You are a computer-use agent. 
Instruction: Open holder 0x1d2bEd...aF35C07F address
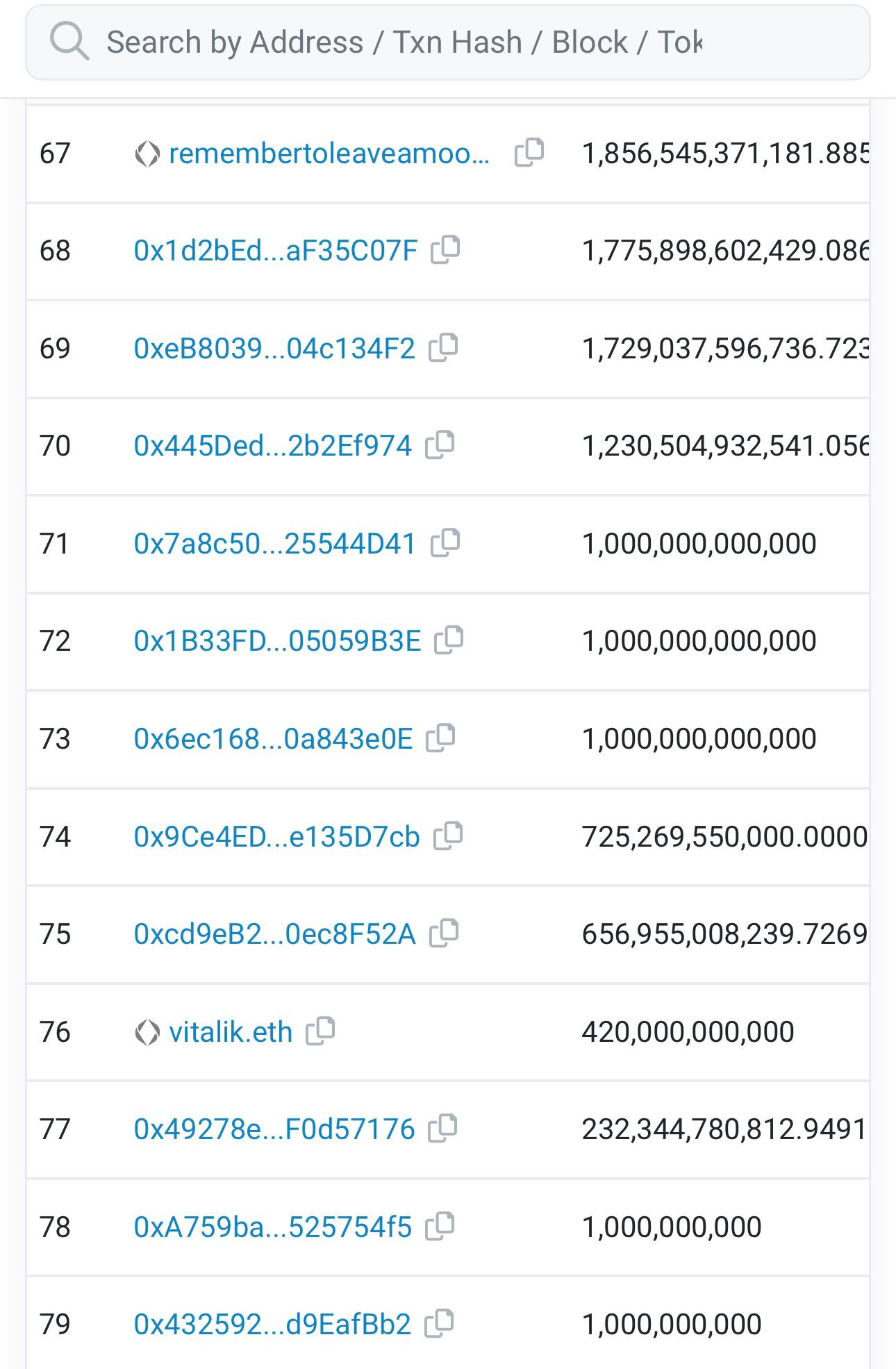point(276,251)
